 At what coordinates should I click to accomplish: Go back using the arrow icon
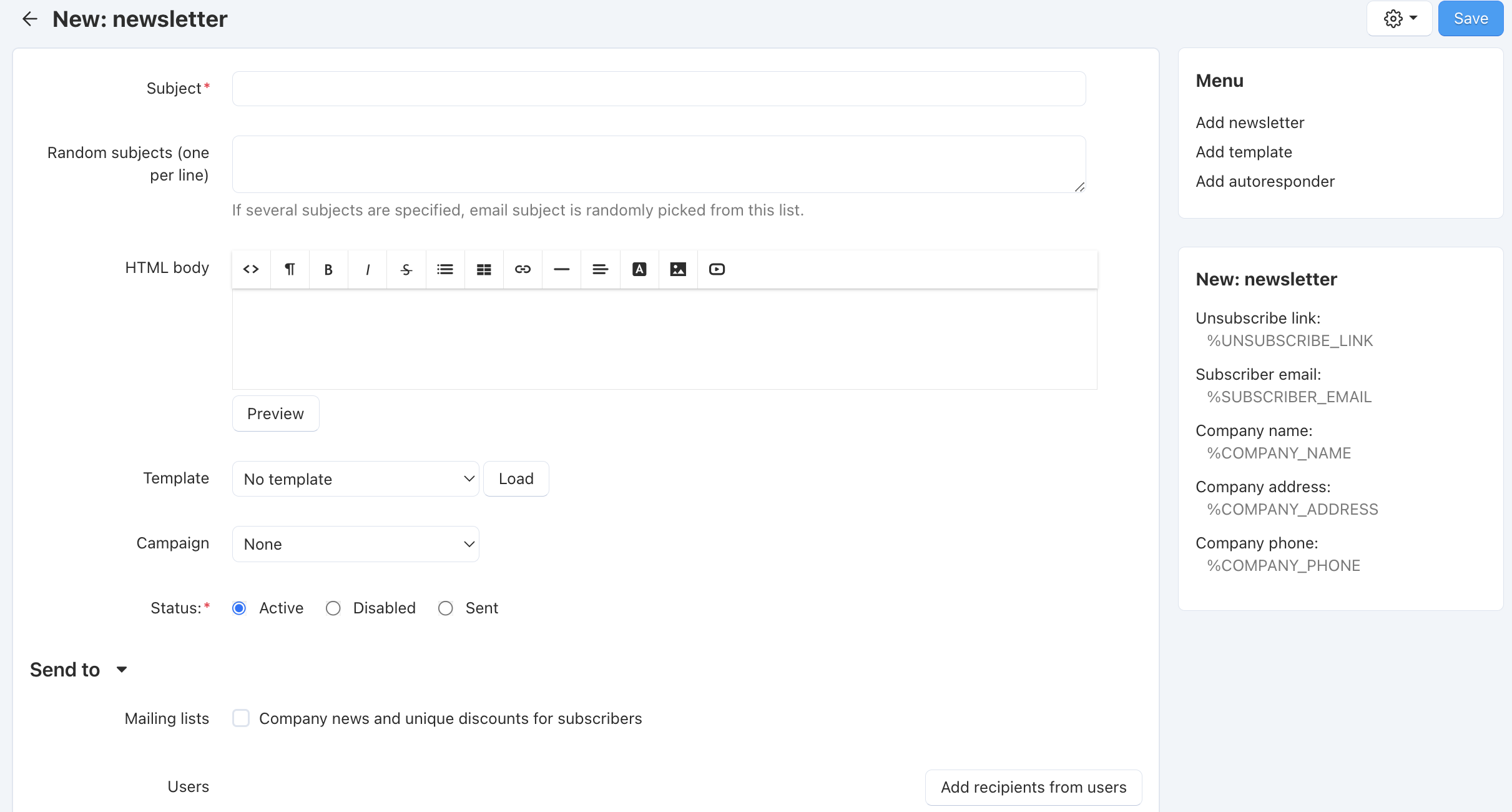click(29, 19)
